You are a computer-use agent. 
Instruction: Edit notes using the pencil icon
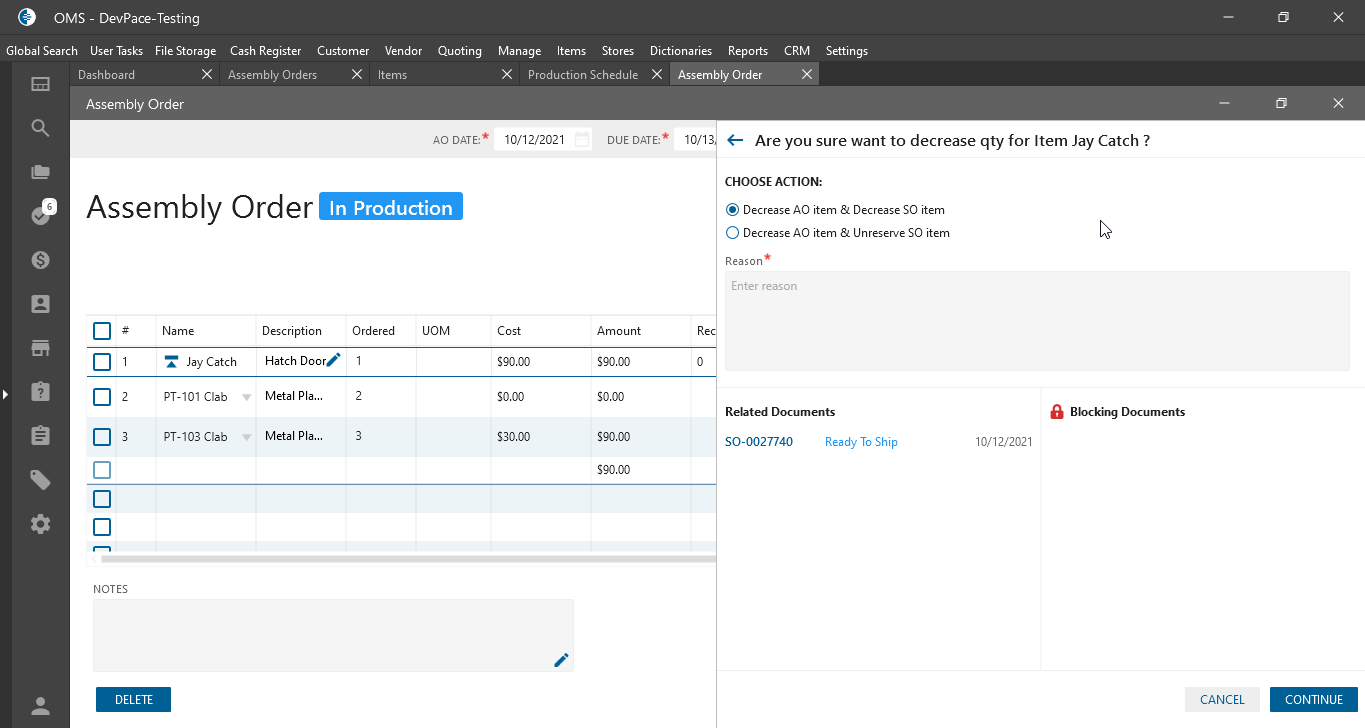point(561,660)
